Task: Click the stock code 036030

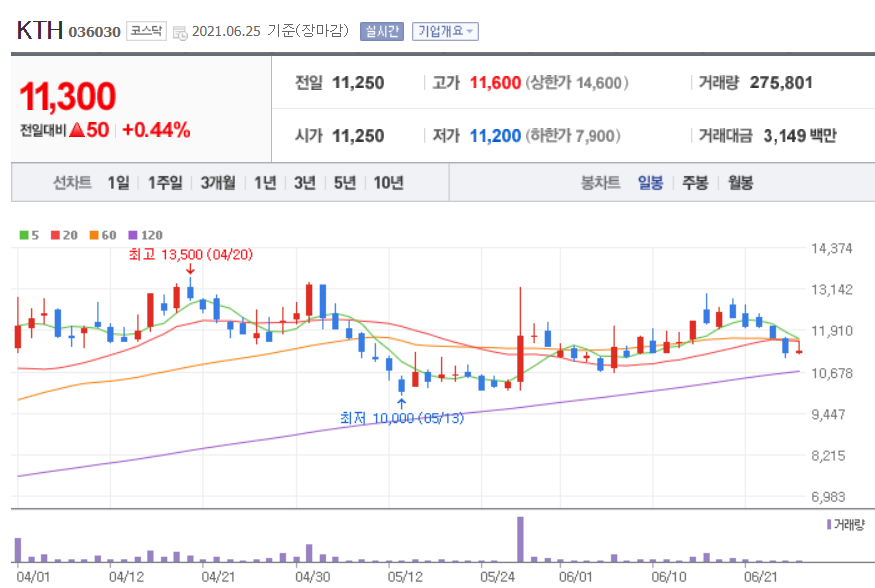Action: coord(94,32)
